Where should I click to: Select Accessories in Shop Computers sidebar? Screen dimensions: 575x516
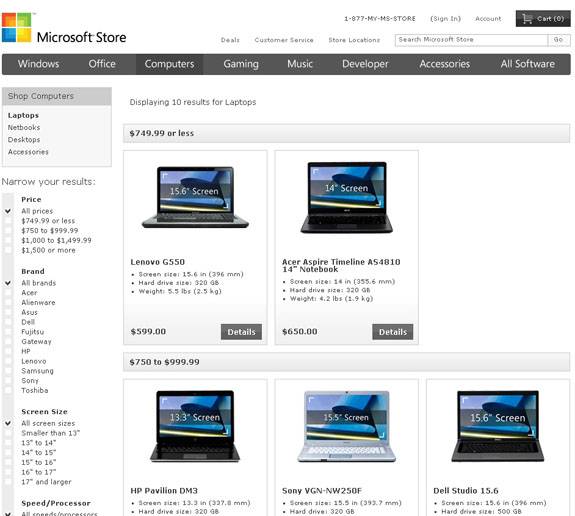[x=28, y=151]
